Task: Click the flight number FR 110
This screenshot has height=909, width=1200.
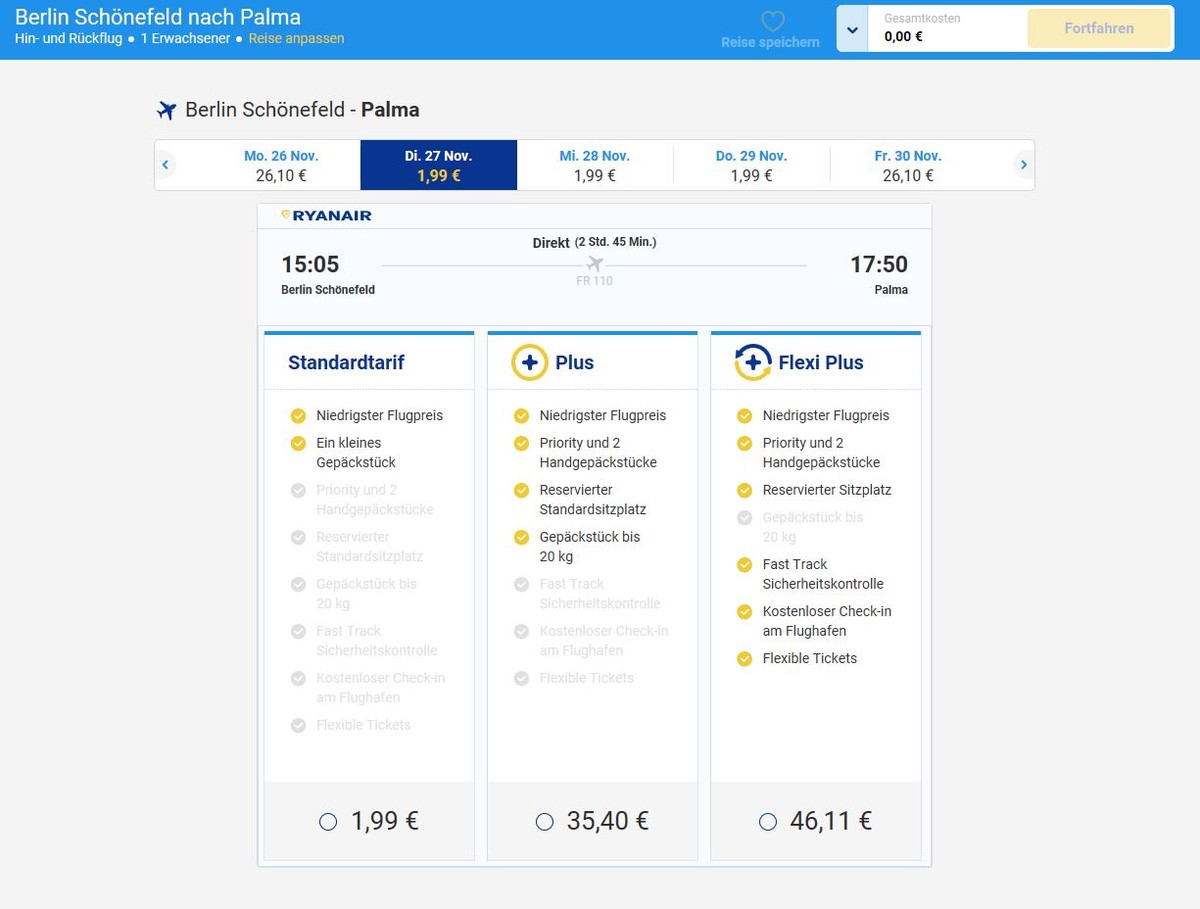Action: tap(595, 281)
